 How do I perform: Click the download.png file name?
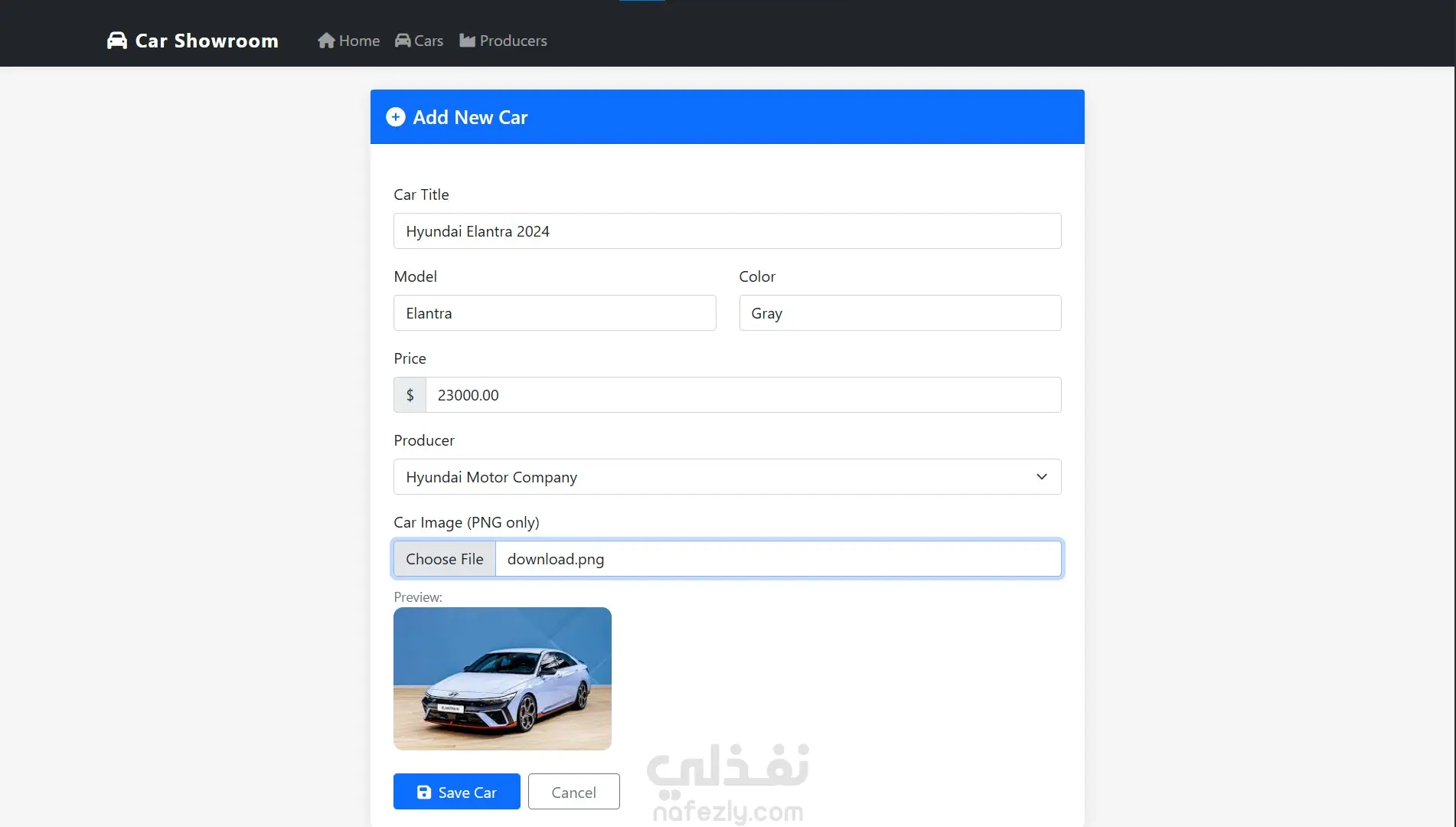[556, 559]
